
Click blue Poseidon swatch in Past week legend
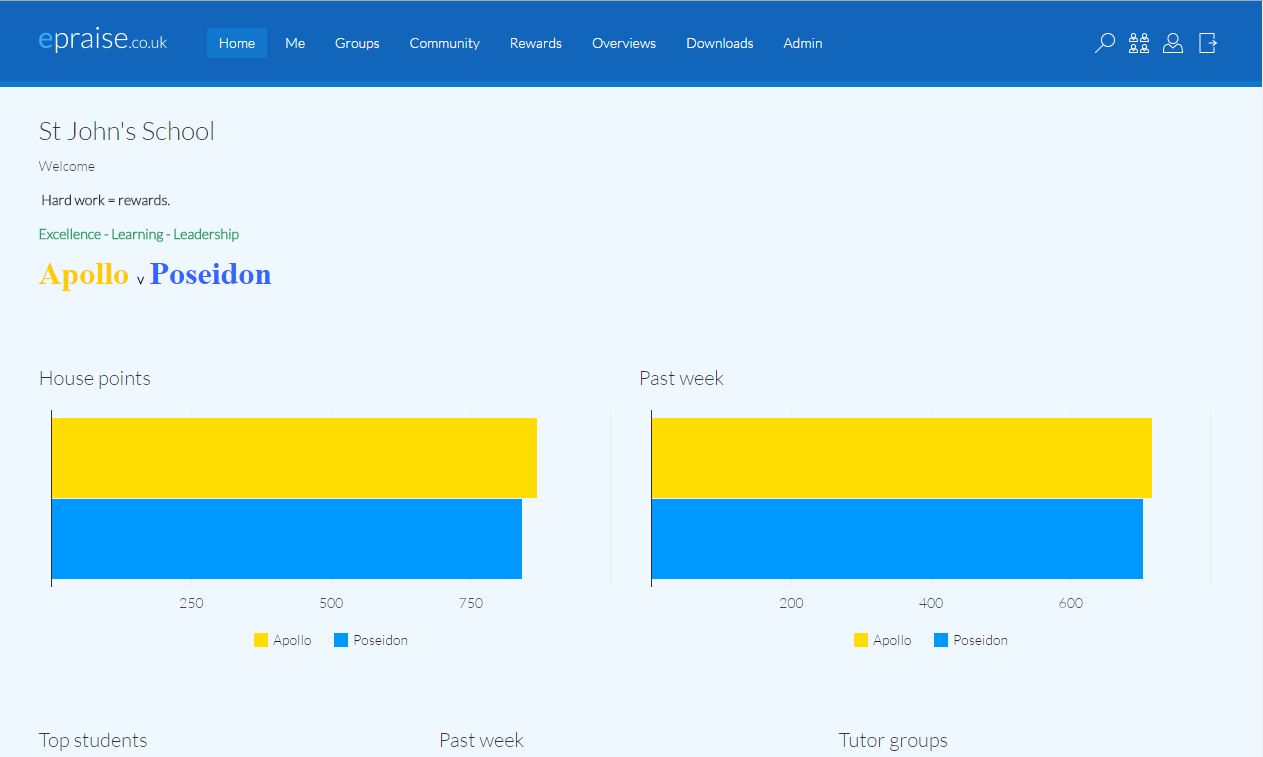pos(941,640)
